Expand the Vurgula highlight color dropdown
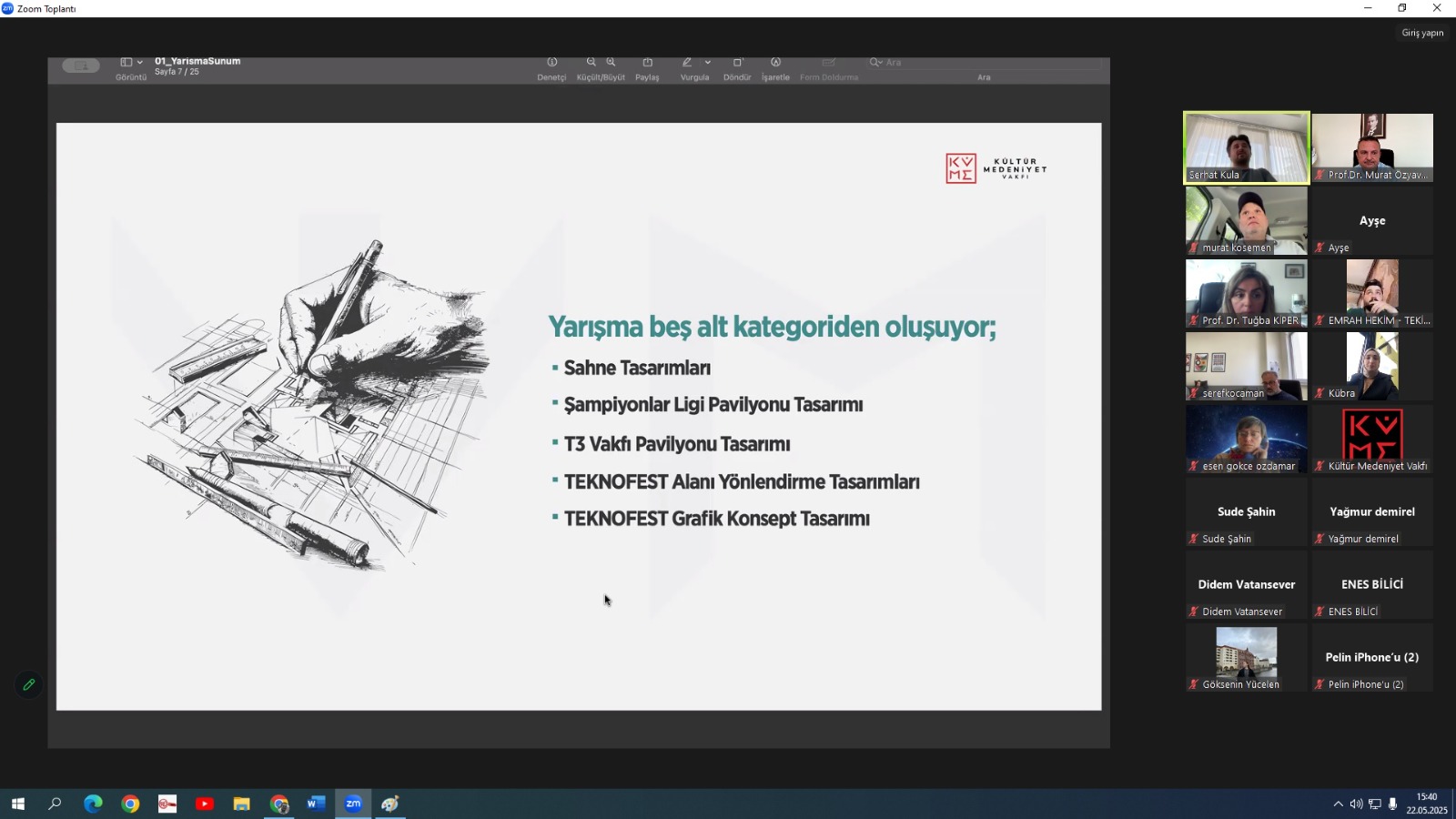 [x=708, y=63]
